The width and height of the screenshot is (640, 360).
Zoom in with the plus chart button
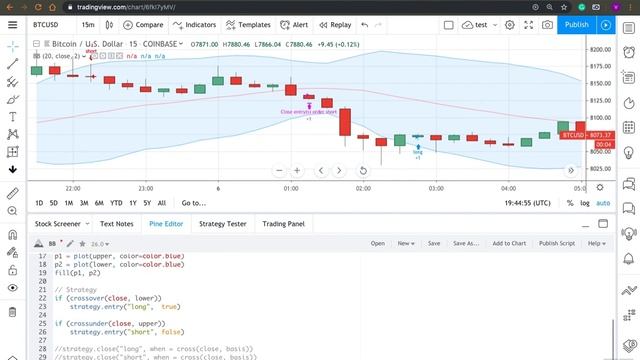(297, 171)
